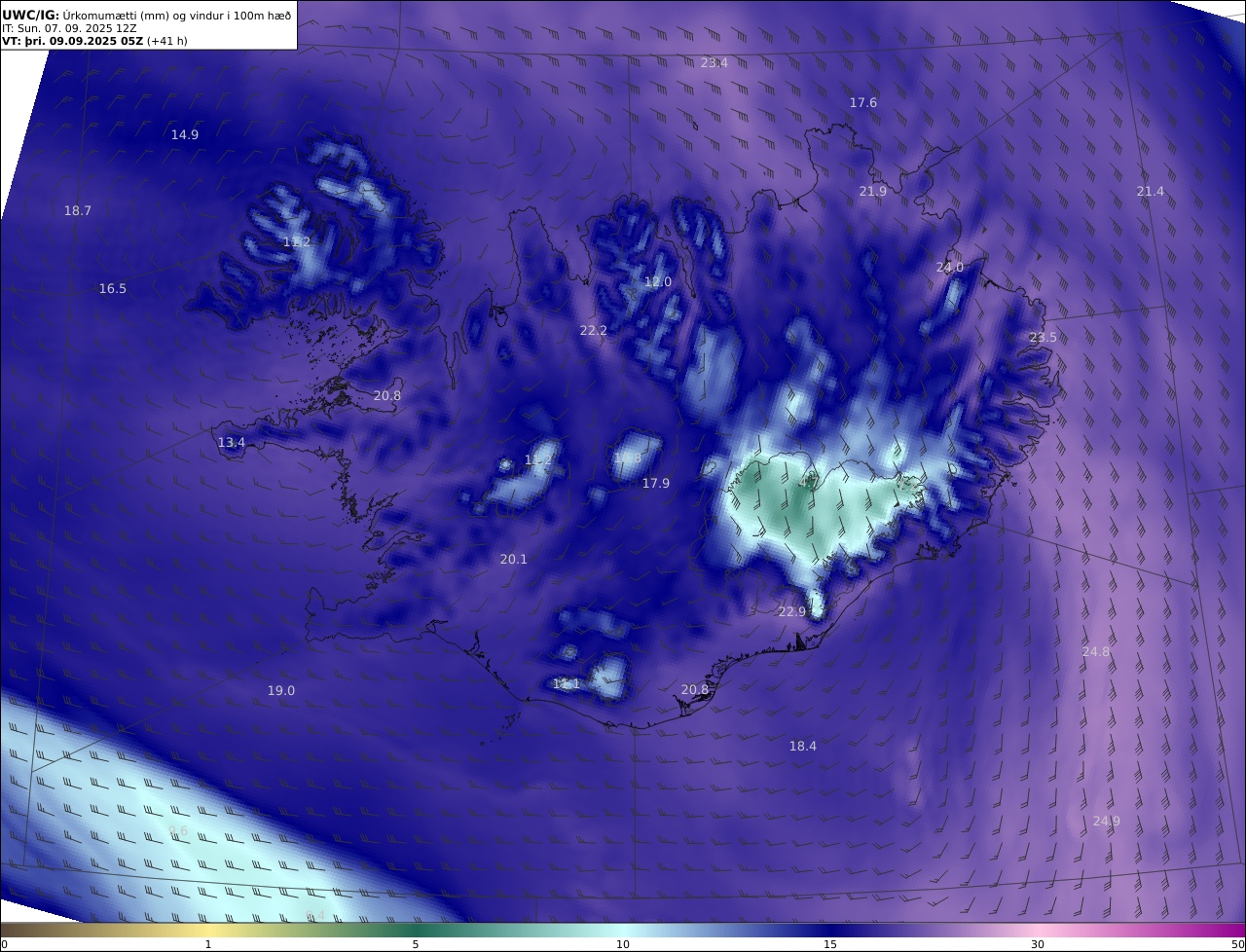Viewport: 1246px width, 952px height.
Task: Pick the magenta colour bar end above 50
Action: (x=1237, y=930)
